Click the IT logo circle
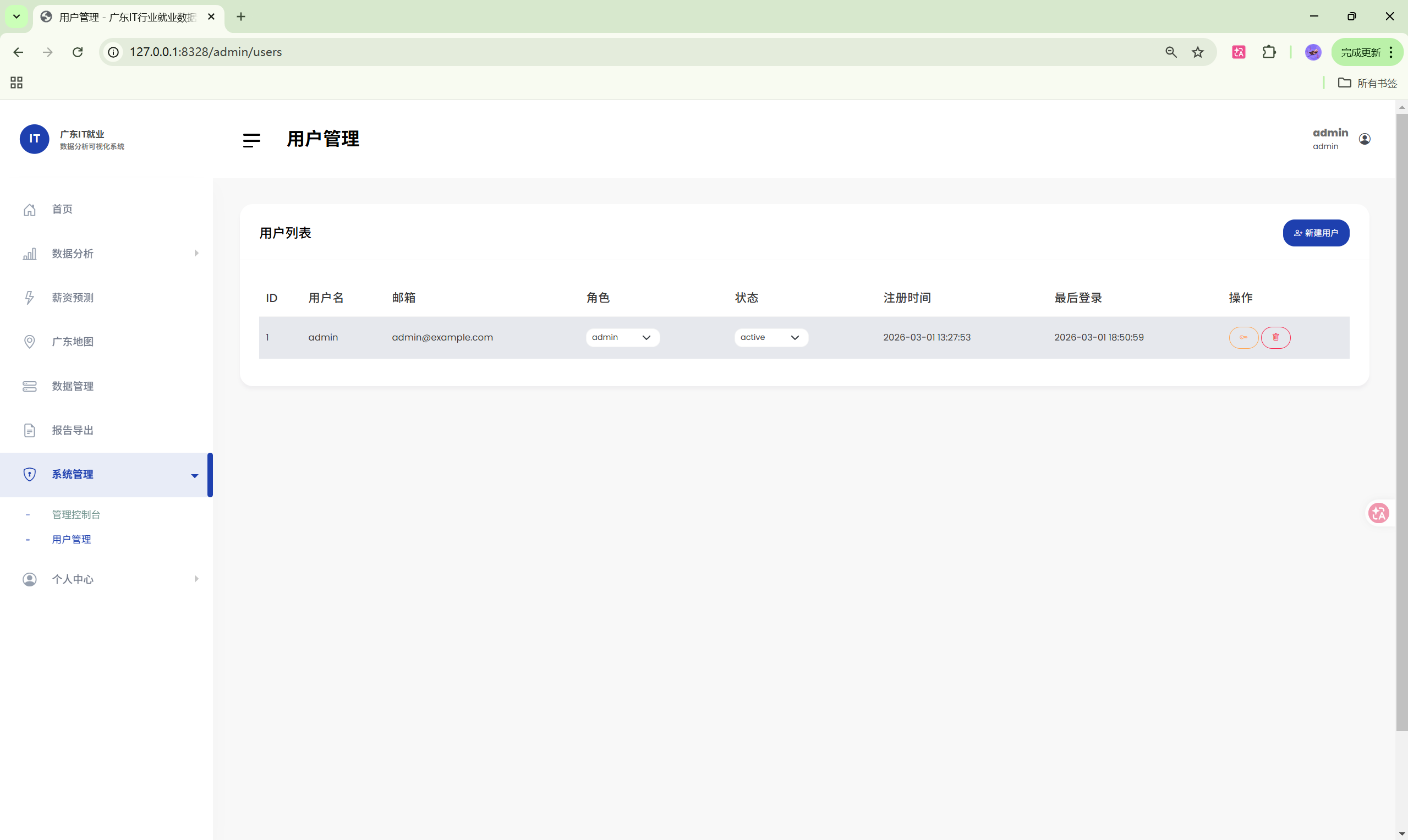The width and height of the screenshot is (1408, 840). pyautogui.click(x=35, y=139)
